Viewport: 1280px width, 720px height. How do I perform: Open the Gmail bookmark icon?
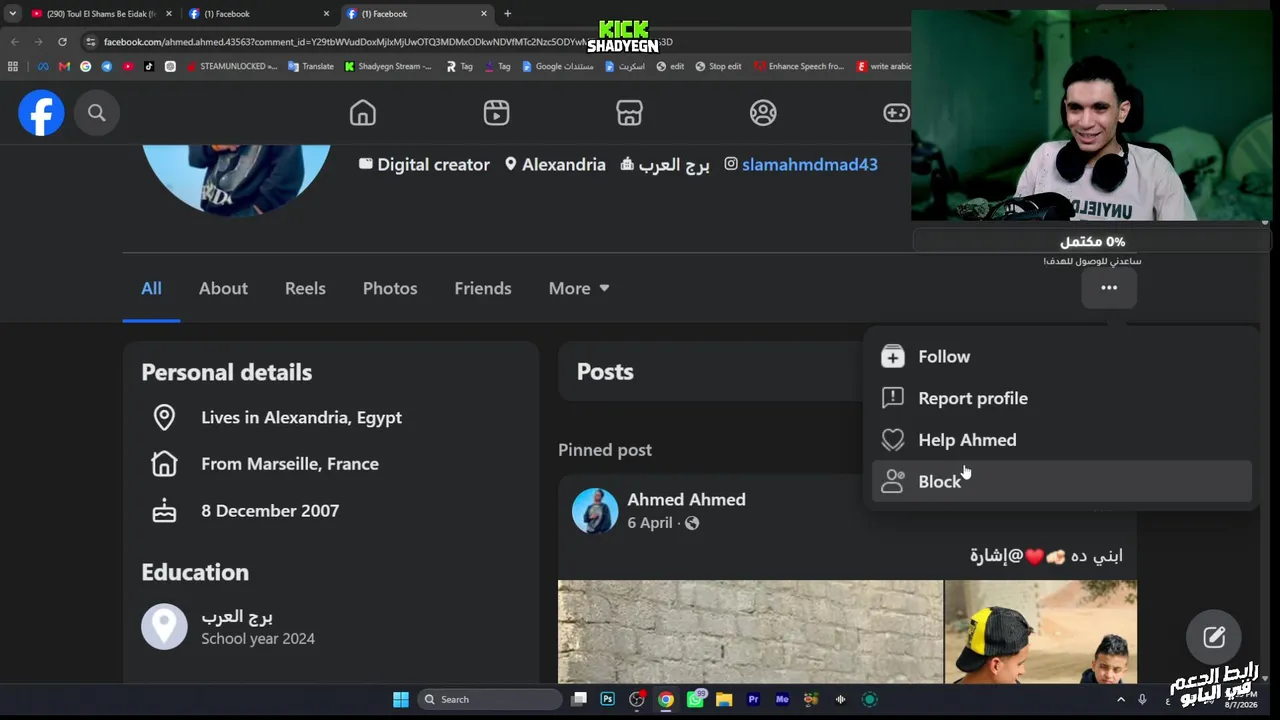point(64,66)
